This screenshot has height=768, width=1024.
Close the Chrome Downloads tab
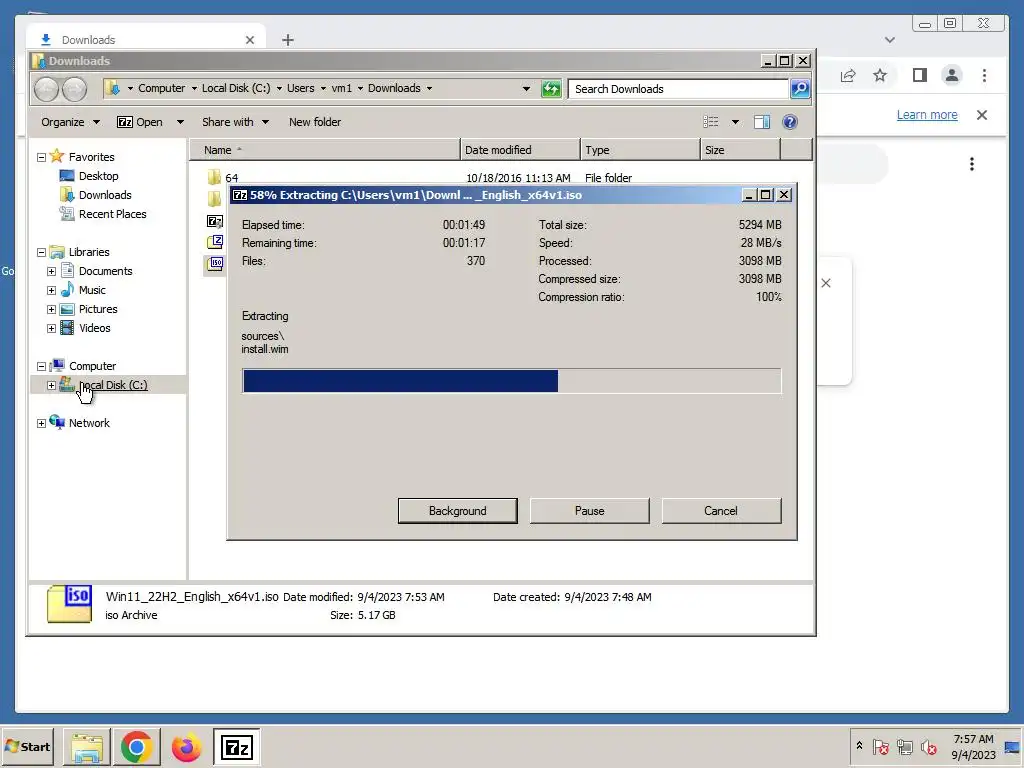249,40
